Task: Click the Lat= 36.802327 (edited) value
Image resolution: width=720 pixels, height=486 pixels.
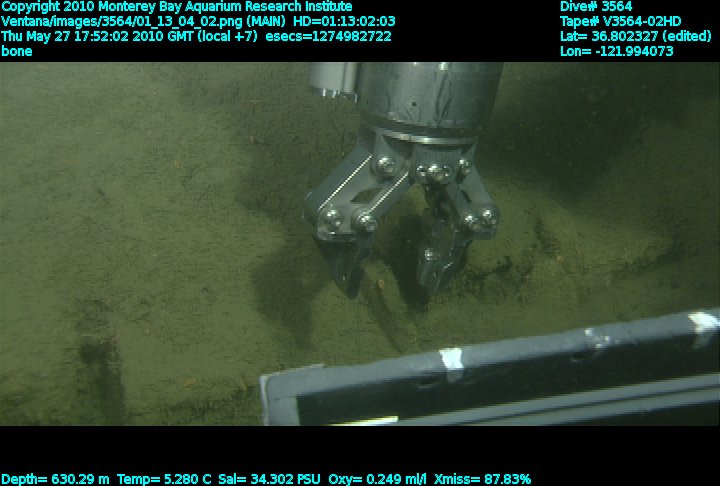Action: [636, 36]
